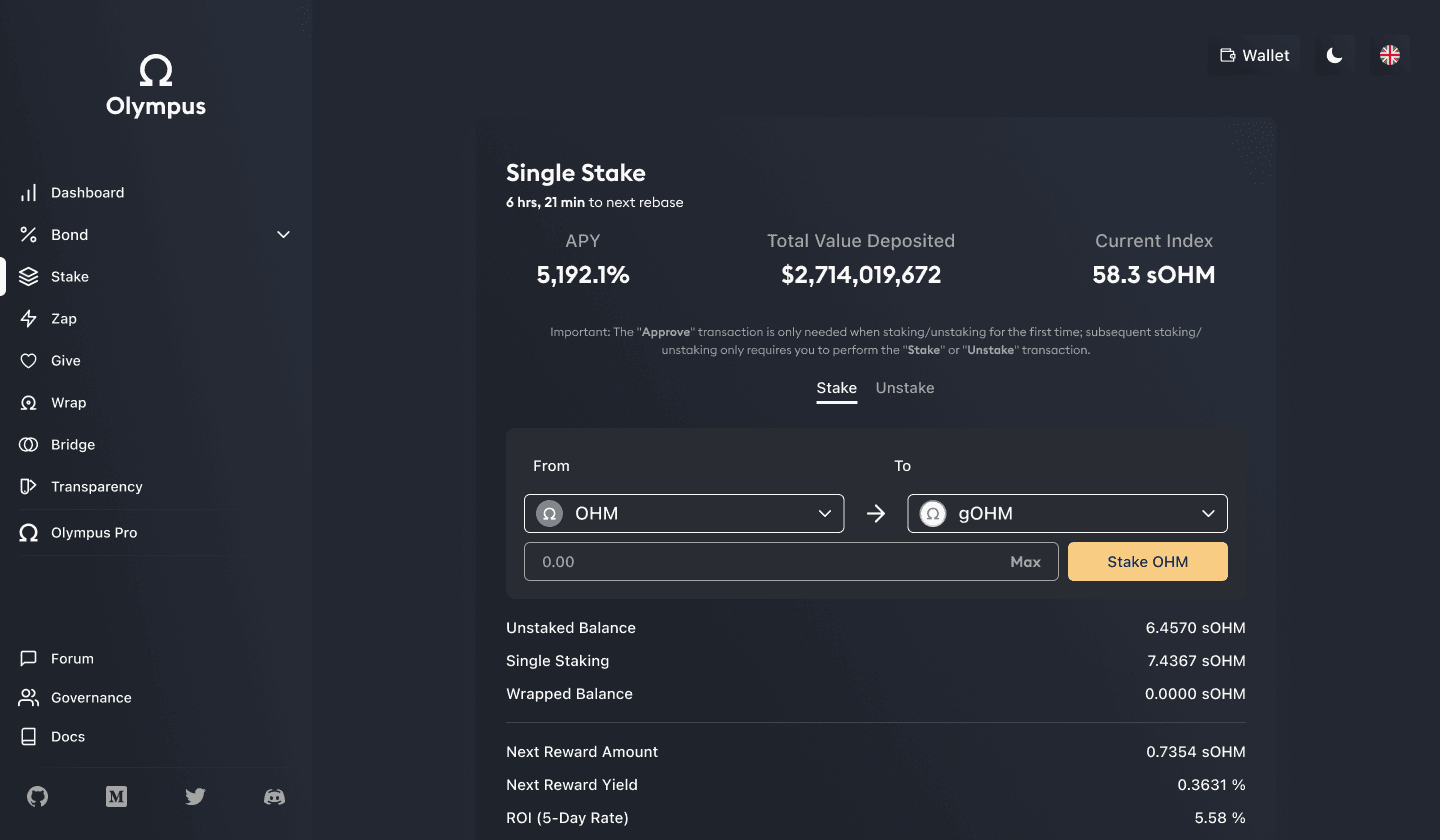This screenshot has width=1440, height=840.
Task: Click the Bond percent icon
Action: pos(29,235)
